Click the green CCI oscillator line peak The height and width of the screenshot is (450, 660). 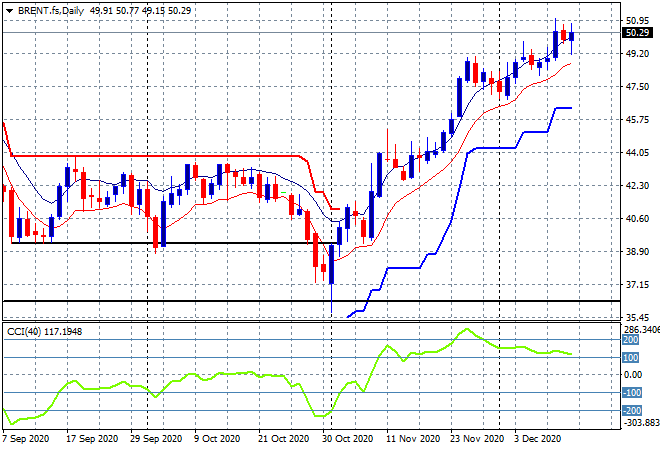click(x=466, y=329)
